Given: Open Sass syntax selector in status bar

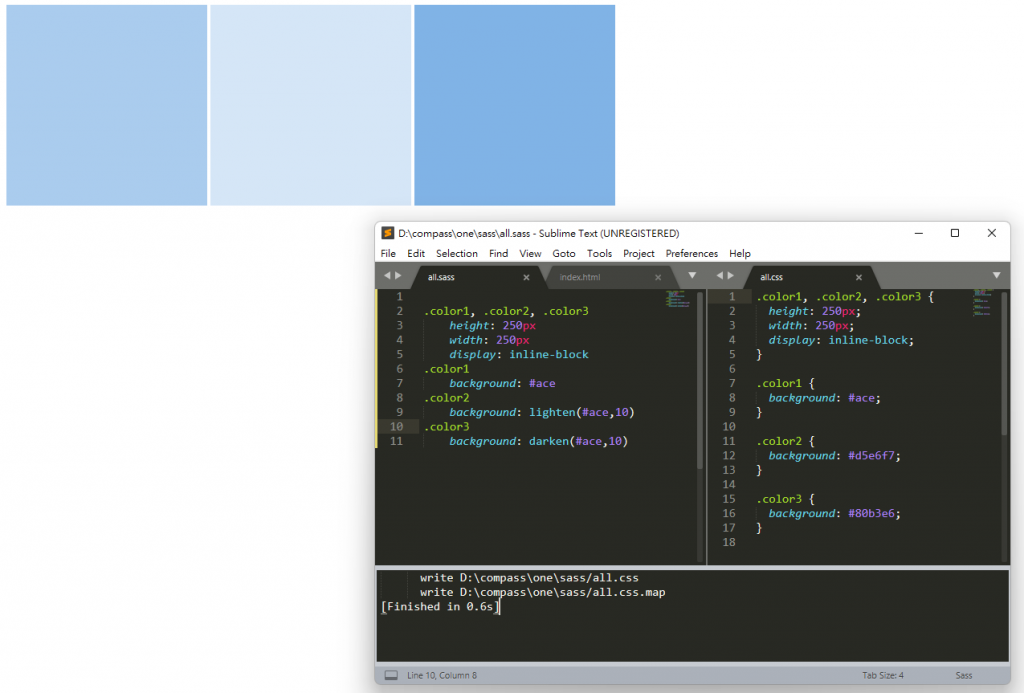Looking at the screenshot, I should tap(964, 675).
